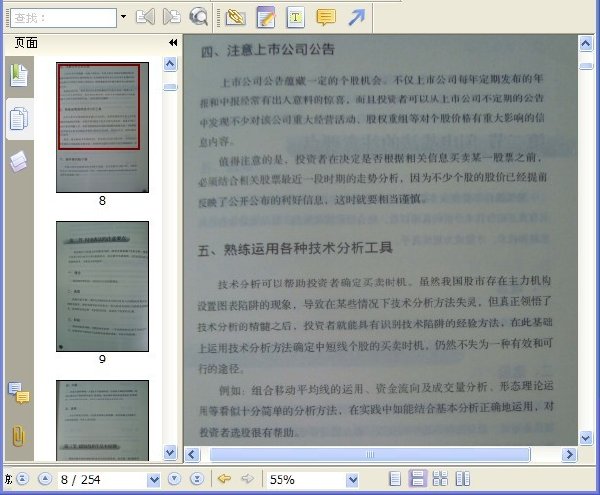Click document horizontal scroll right arrow
The height and width of the screenshot is (495, 600).
point(569,454)
